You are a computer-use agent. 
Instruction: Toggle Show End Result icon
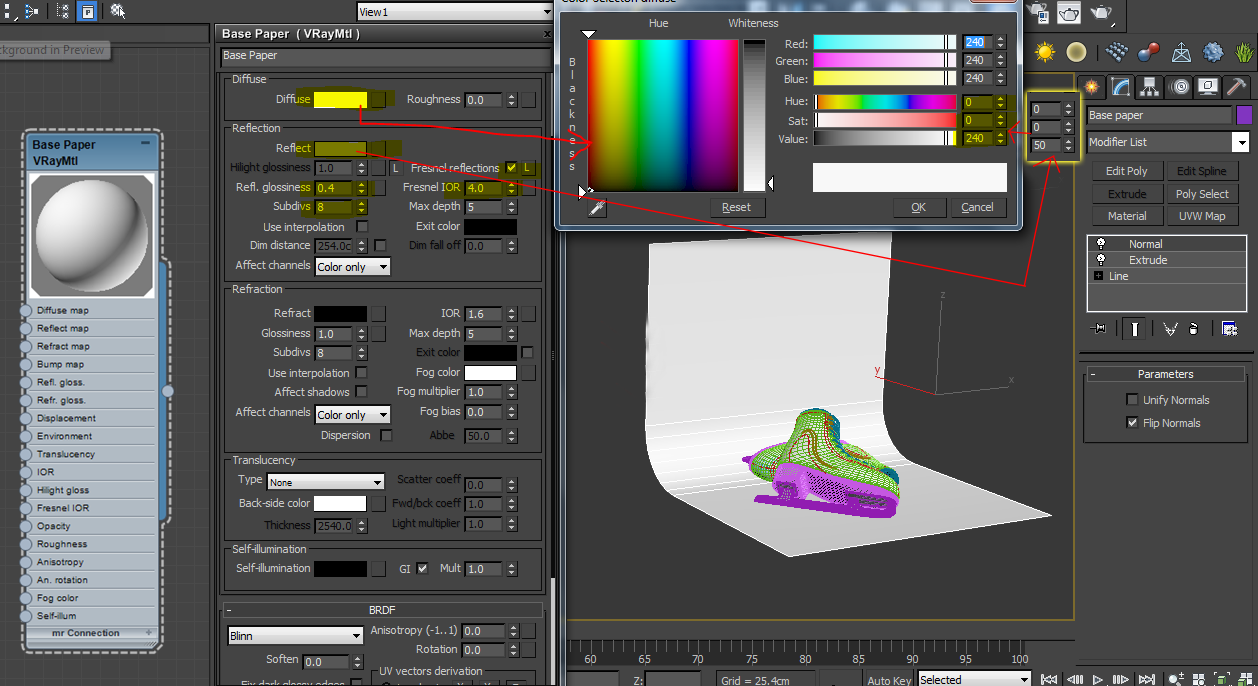point(1133,328)
